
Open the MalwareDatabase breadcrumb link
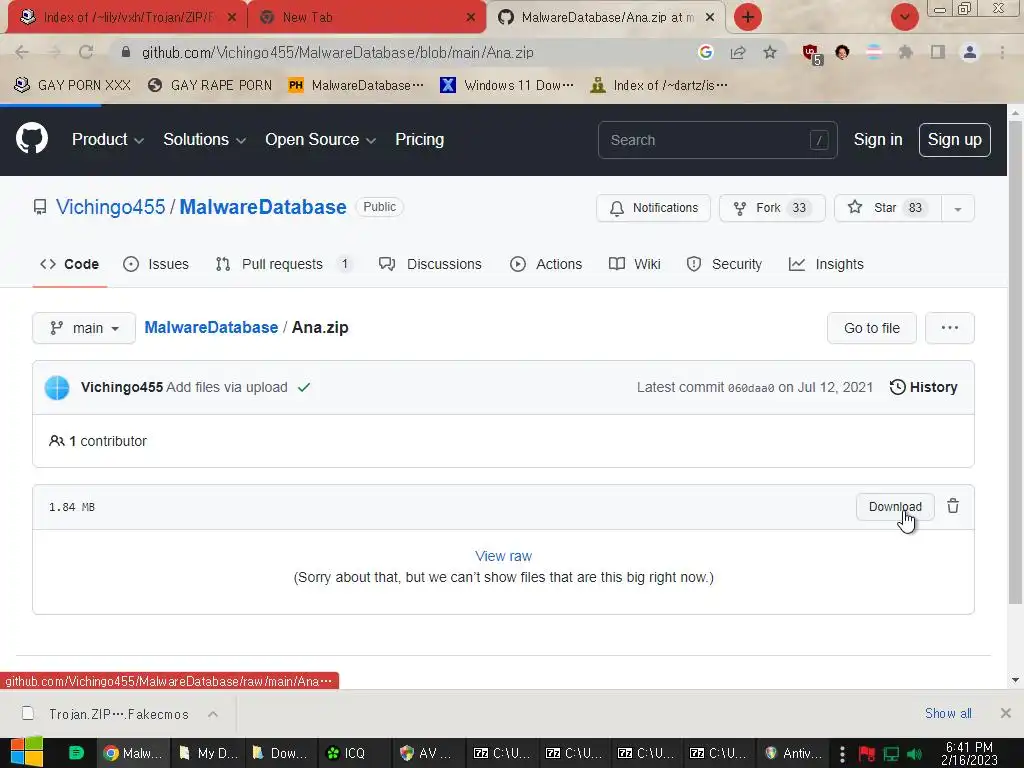[211, 327]
